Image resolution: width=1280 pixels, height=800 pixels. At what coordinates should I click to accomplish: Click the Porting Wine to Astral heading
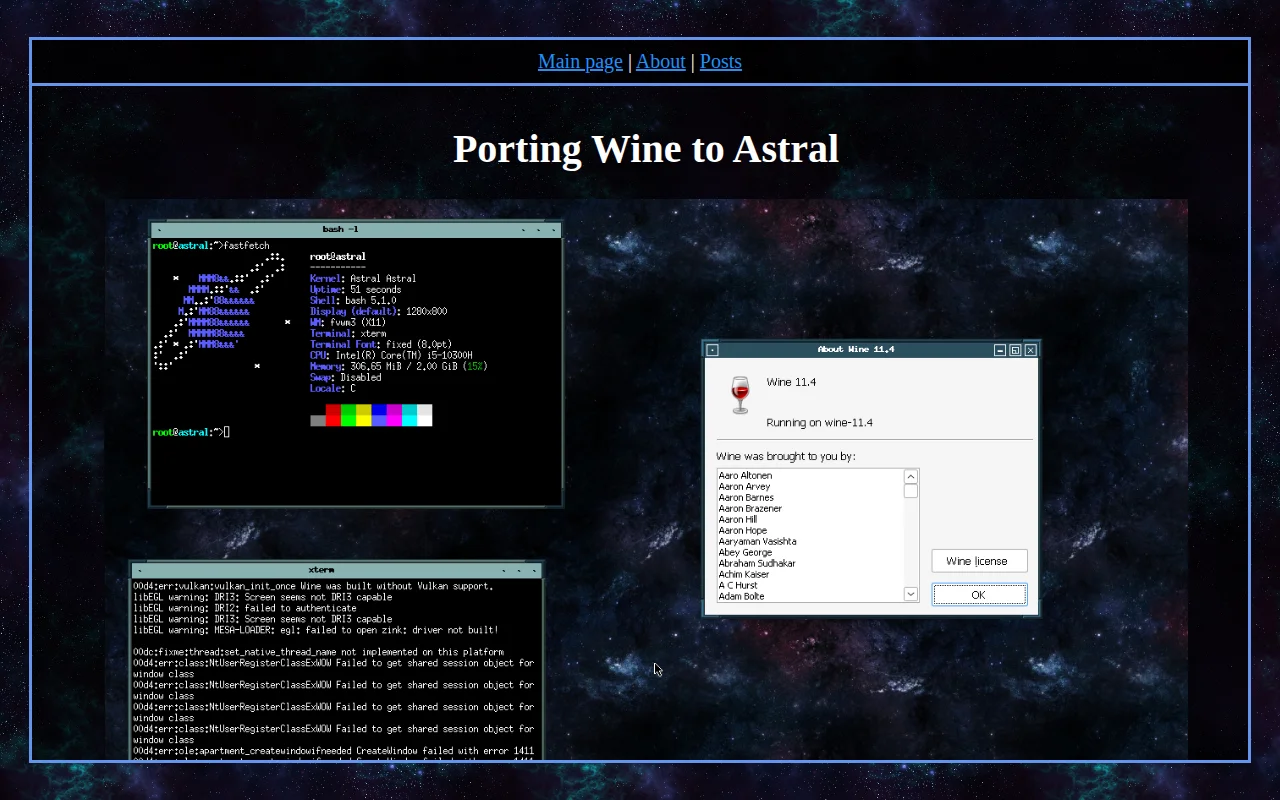tap(646, 148)
